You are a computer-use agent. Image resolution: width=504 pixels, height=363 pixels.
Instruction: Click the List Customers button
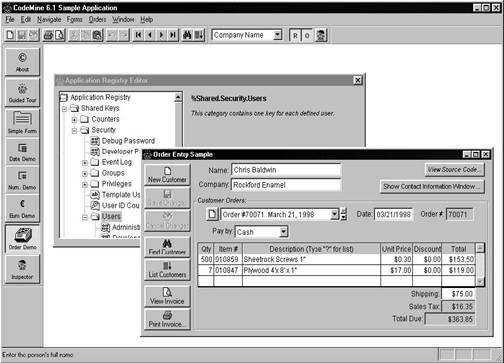click(167, 269)
